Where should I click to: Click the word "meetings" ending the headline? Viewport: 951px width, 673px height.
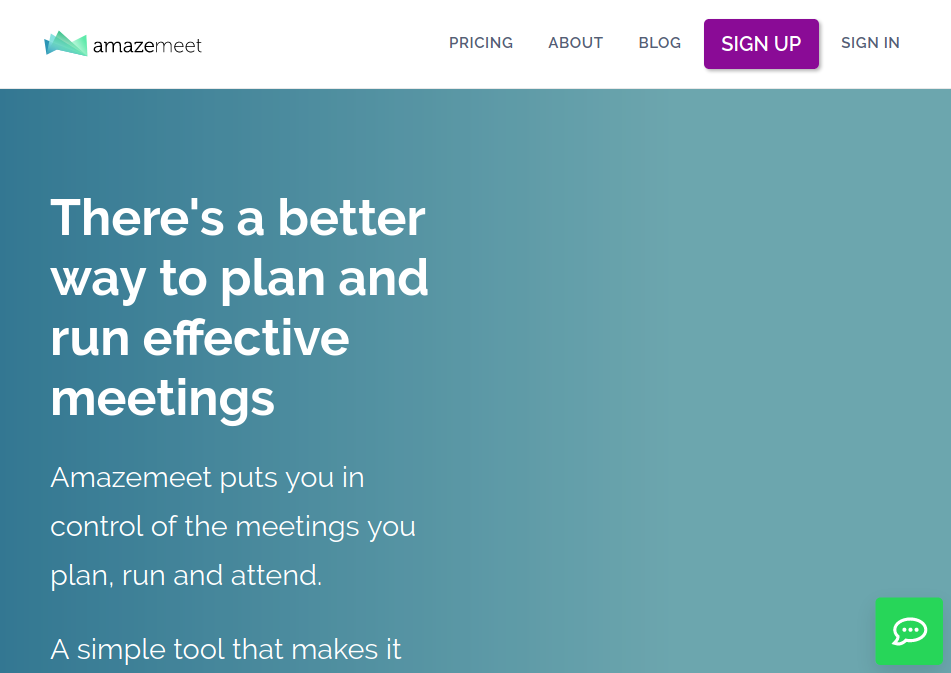coord(163,399)
